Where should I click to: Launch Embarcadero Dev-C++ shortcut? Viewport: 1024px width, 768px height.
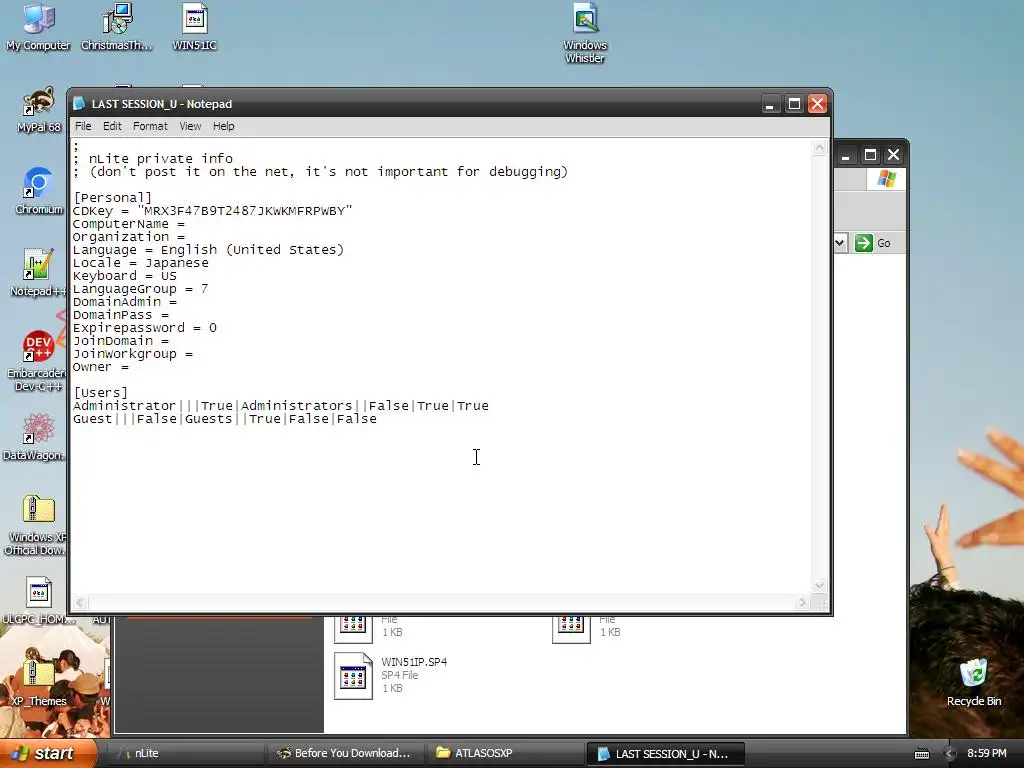point(37,361)
